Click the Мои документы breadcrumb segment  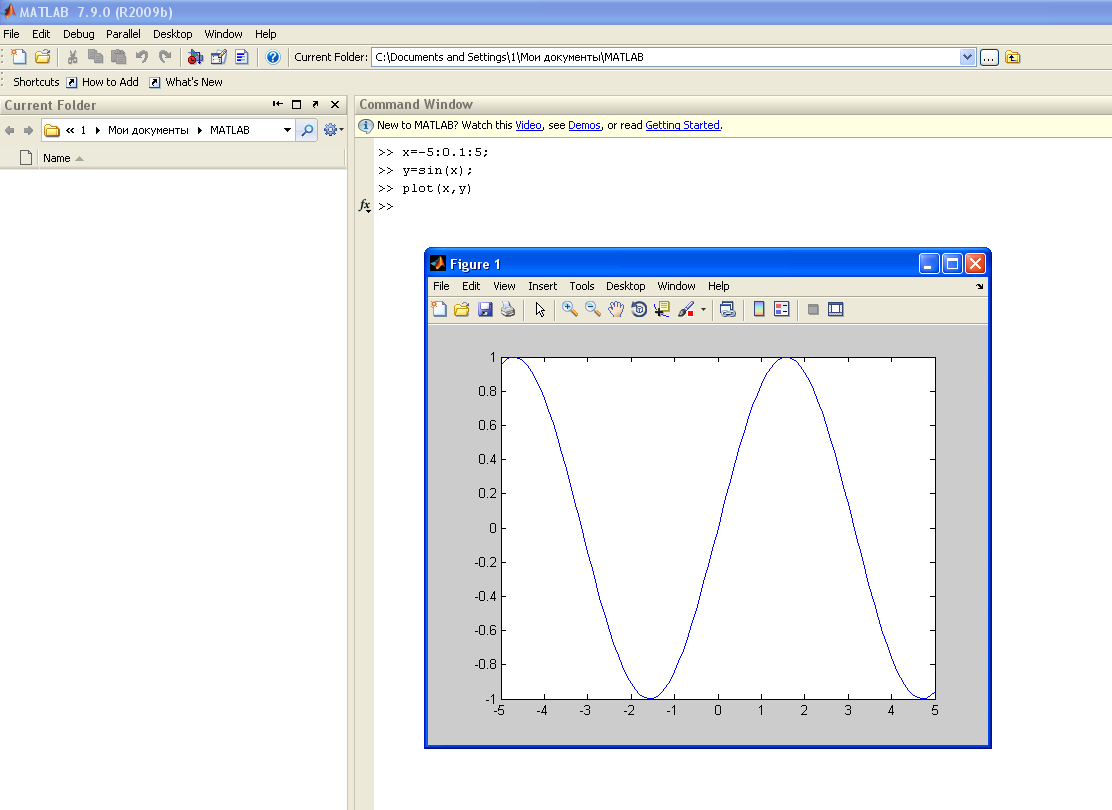point(148,130)
